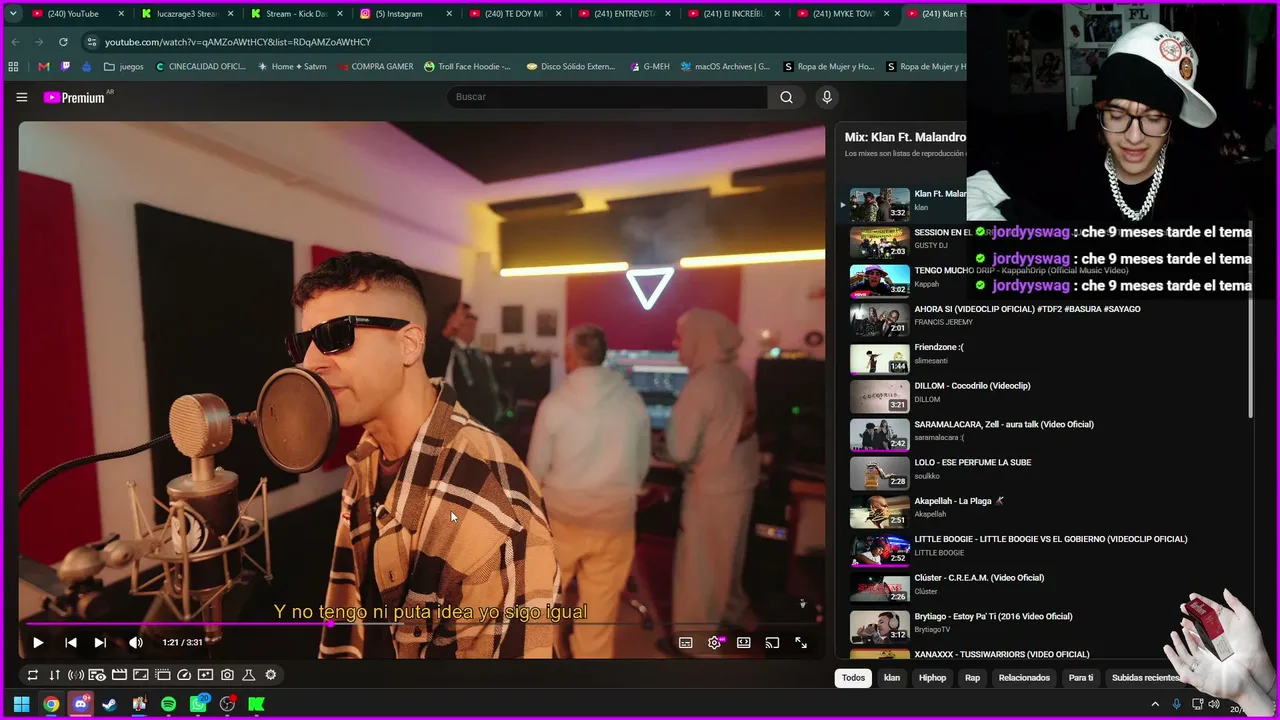Seek on the video progress bar

(421, 624)
